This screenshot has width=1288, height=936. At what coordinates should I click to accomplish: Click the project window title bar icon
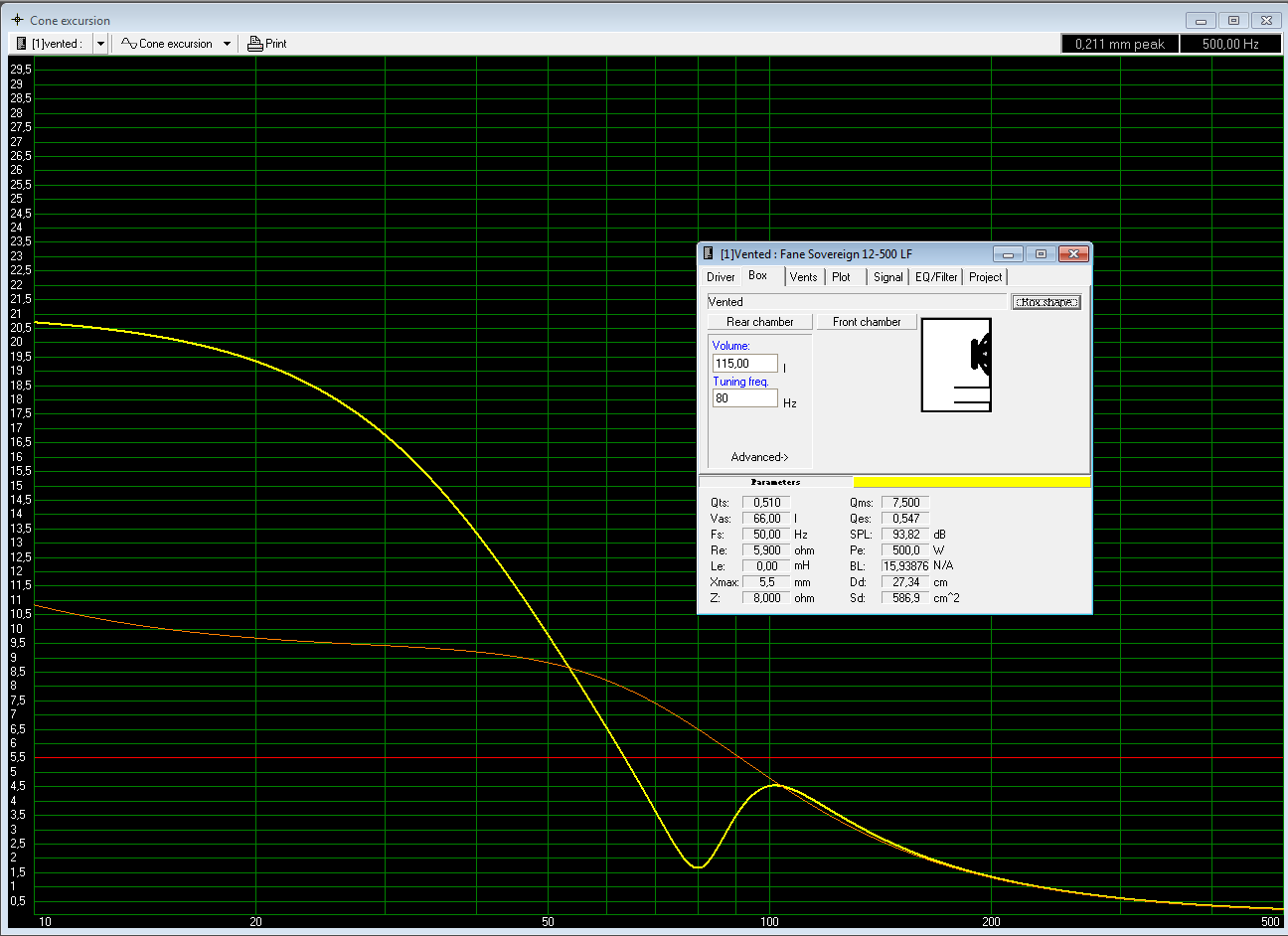[x=709, y=254]
